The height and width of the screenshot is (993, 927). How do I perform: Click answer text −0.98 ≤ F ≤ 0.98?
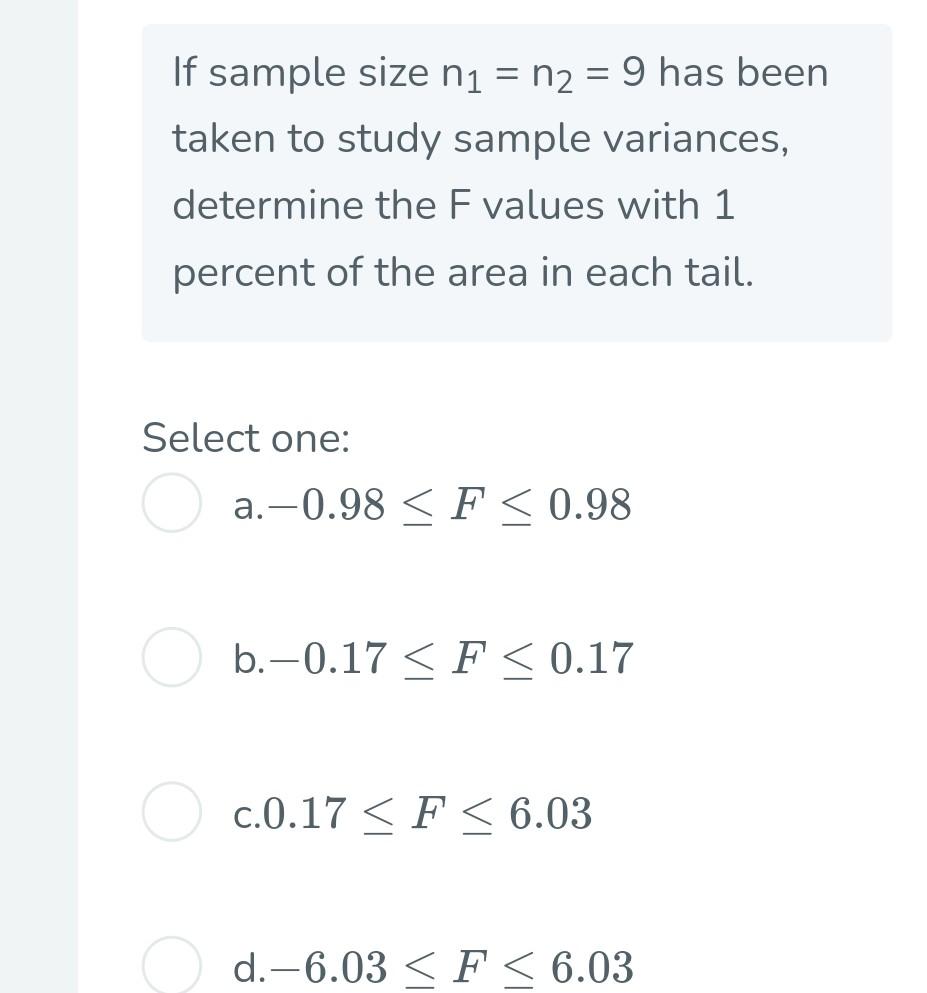coord(450,505)
